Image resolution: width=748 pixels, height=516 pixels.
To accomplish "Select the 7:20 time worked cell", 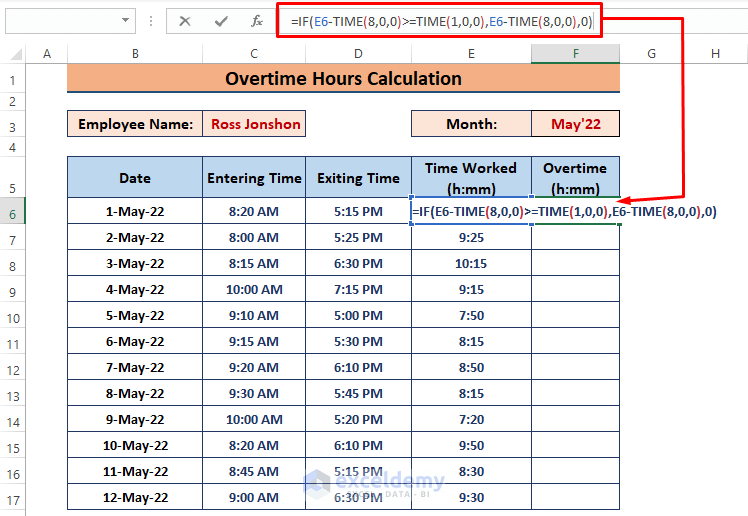I will [471, 419].
